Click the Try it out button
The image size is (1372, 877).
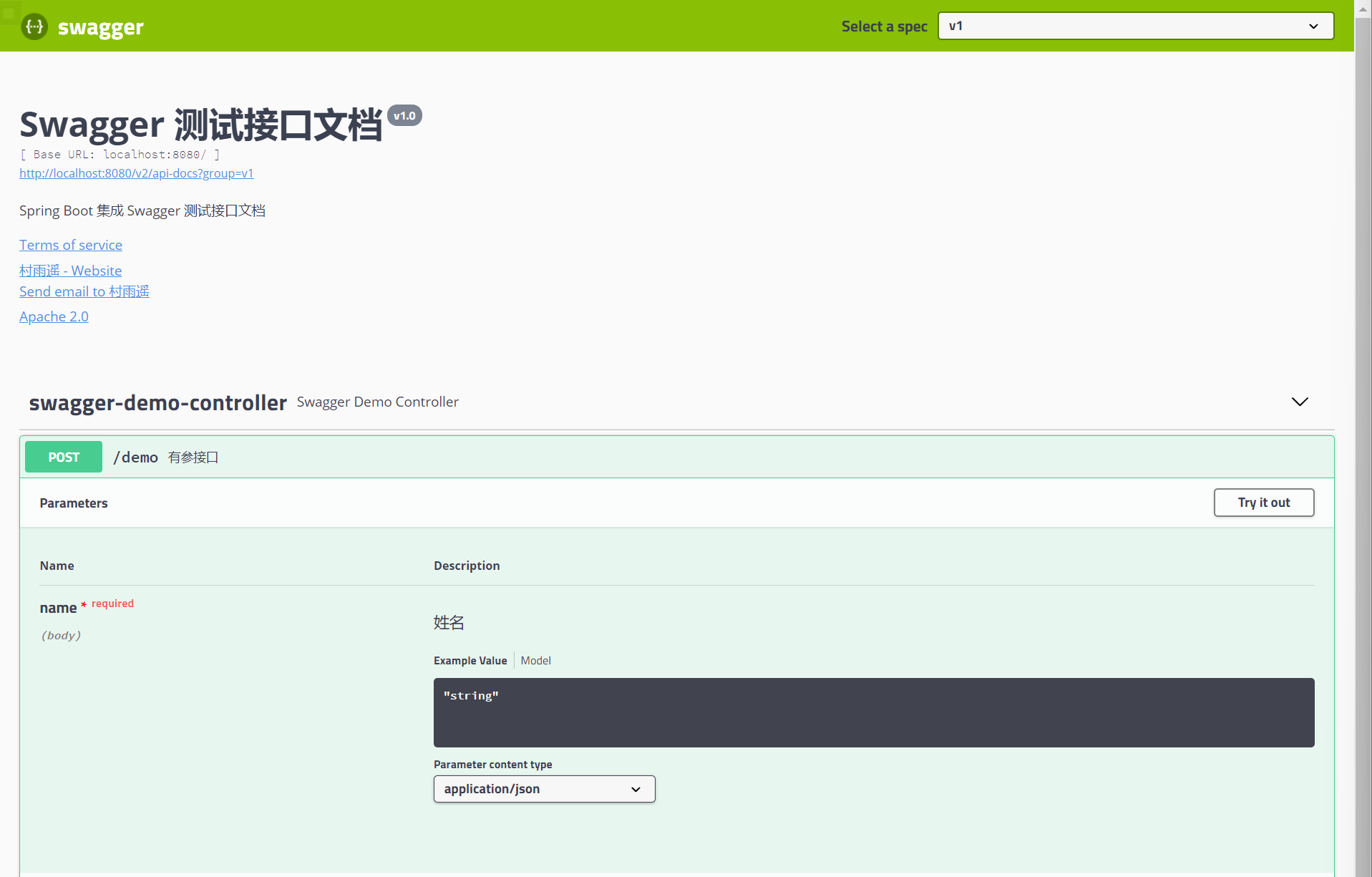pos(1263,502)
